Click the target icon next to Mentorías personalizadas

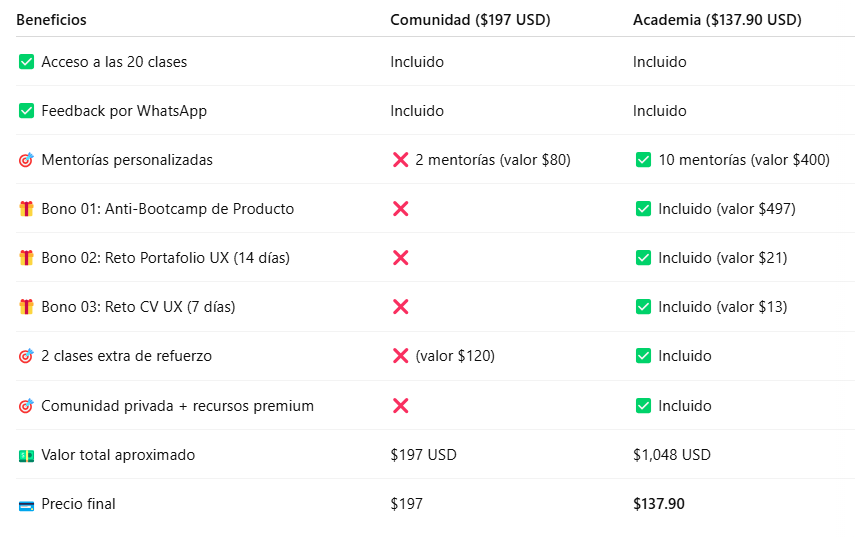click(x=26, y=160)
